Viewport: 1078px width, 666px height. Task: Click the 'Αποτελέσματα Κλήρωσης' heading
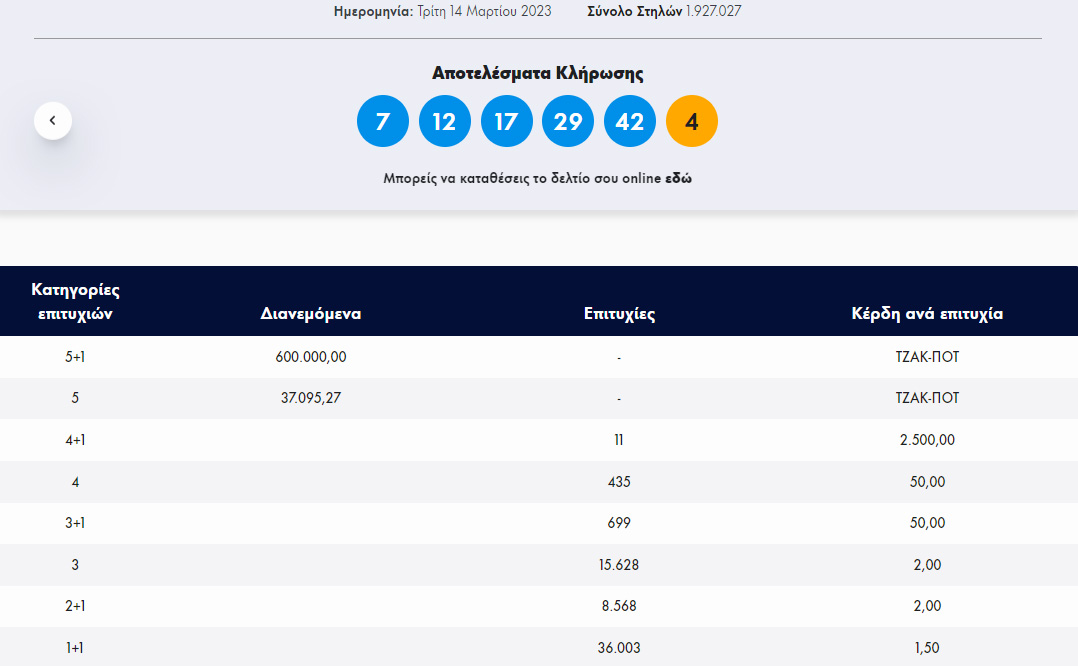click(537, 73)
